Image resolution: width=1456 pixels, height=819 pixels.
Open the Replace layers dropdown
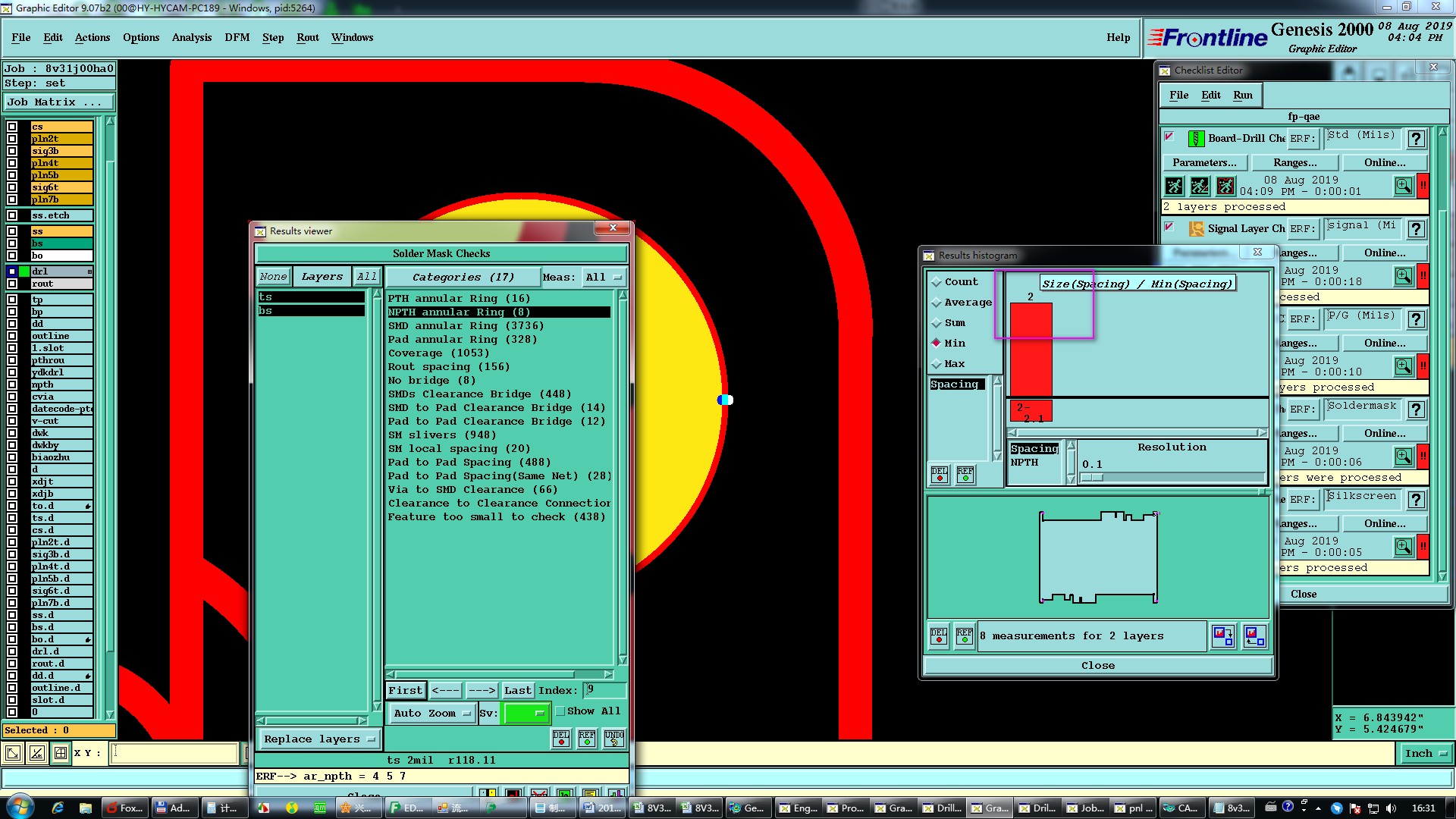click(x=318, y=739)
